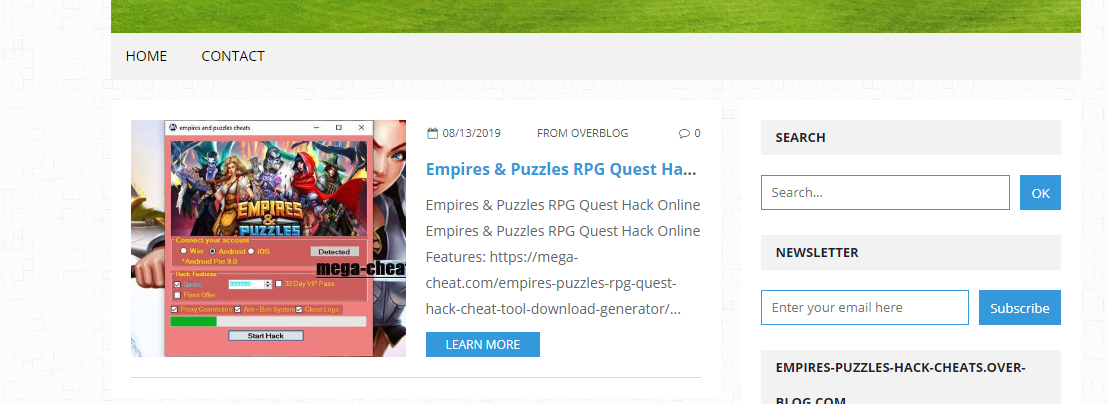
Task: Select the Android radio button
Action: click(x=212, y=251)
